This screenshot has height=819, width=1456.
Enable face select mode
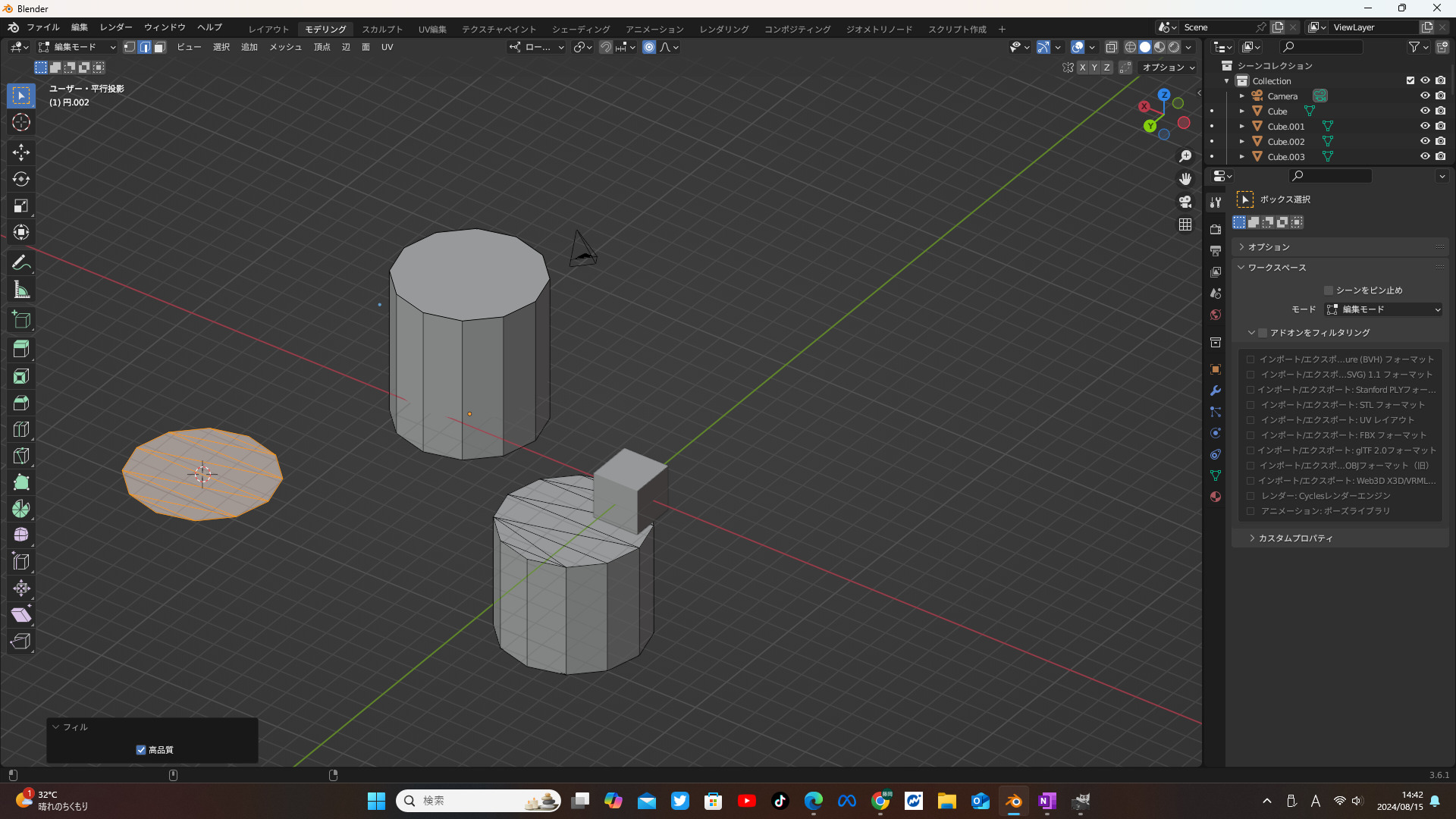pos(159,47)
